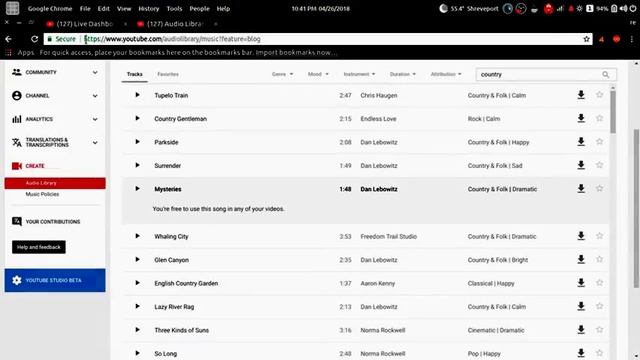Open the Music Policies page
Viewport: 640px width, 360px height.
point(42,194)
